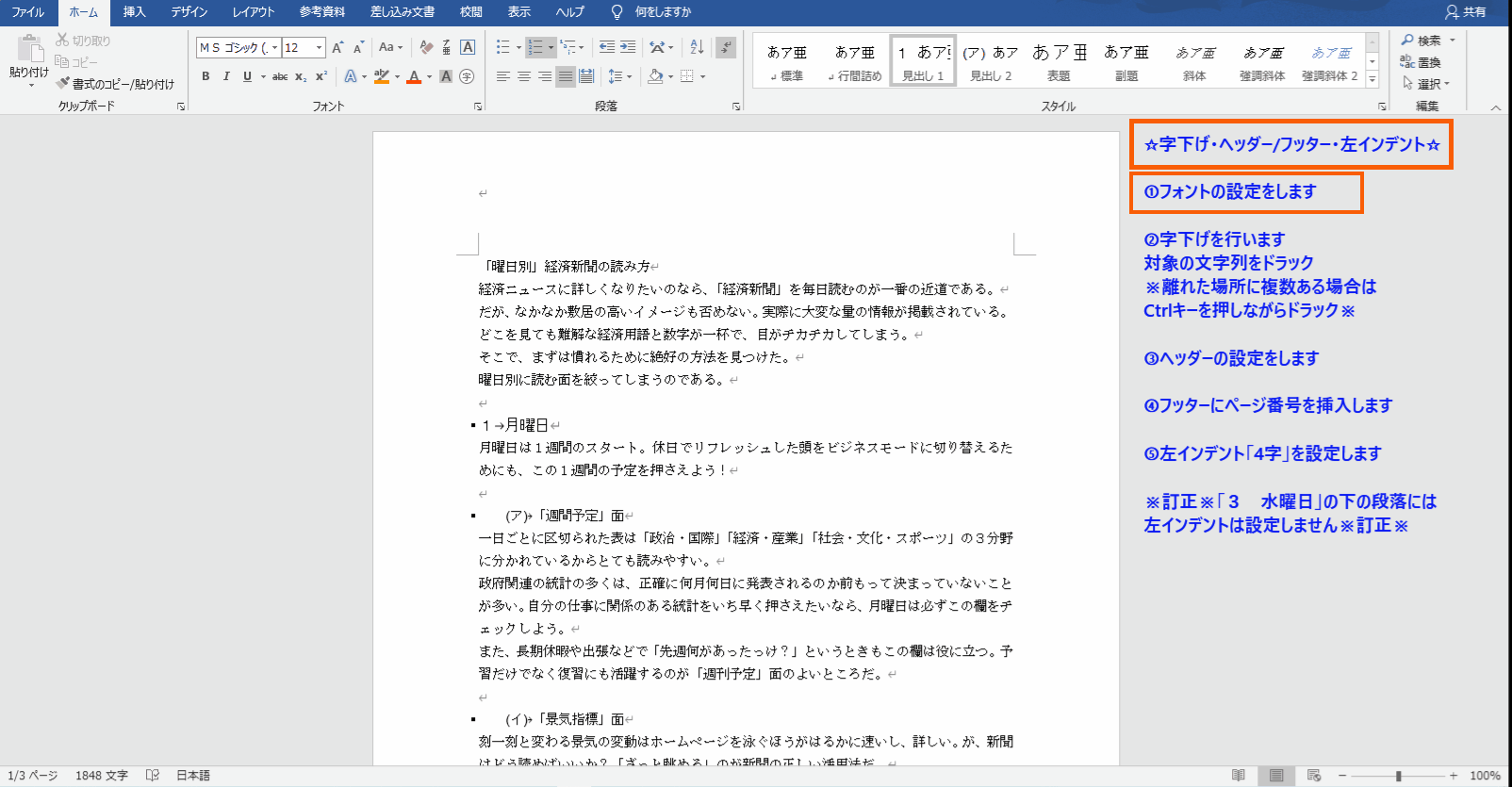Screen dimensions: 1512x787
Task: Expand the Styles gallery more arrow
Action: pos(1372,79)
